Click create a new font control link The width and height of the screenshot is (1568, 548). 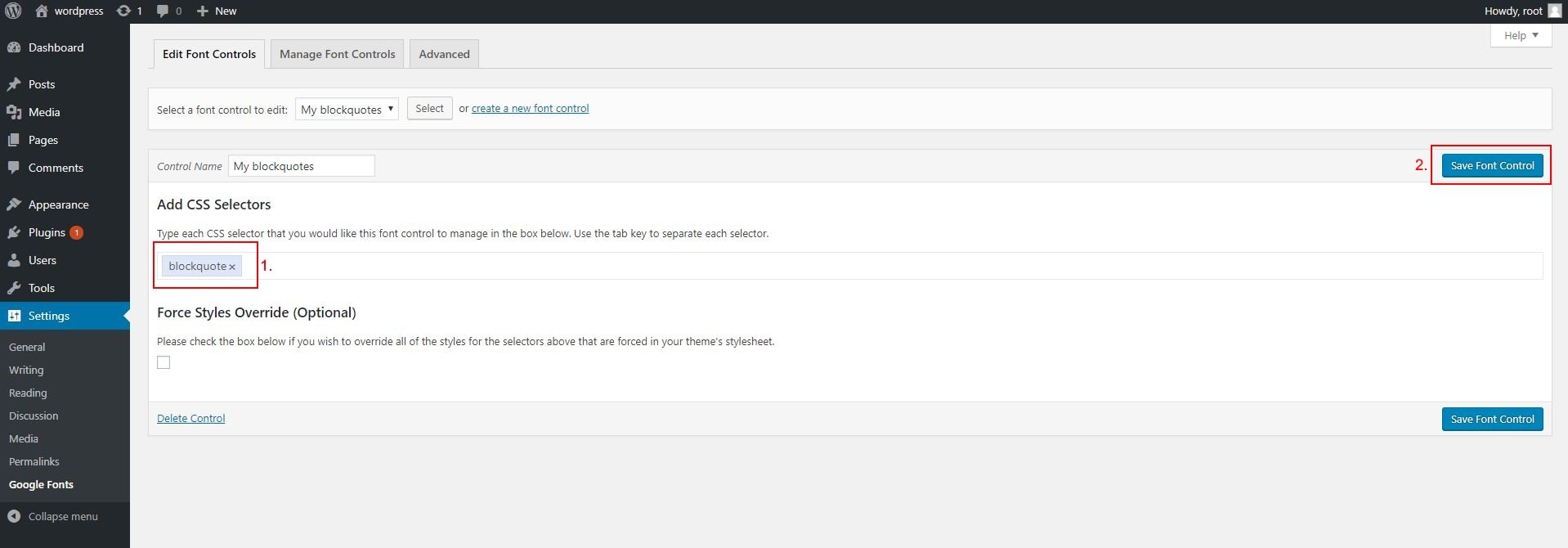530,108
